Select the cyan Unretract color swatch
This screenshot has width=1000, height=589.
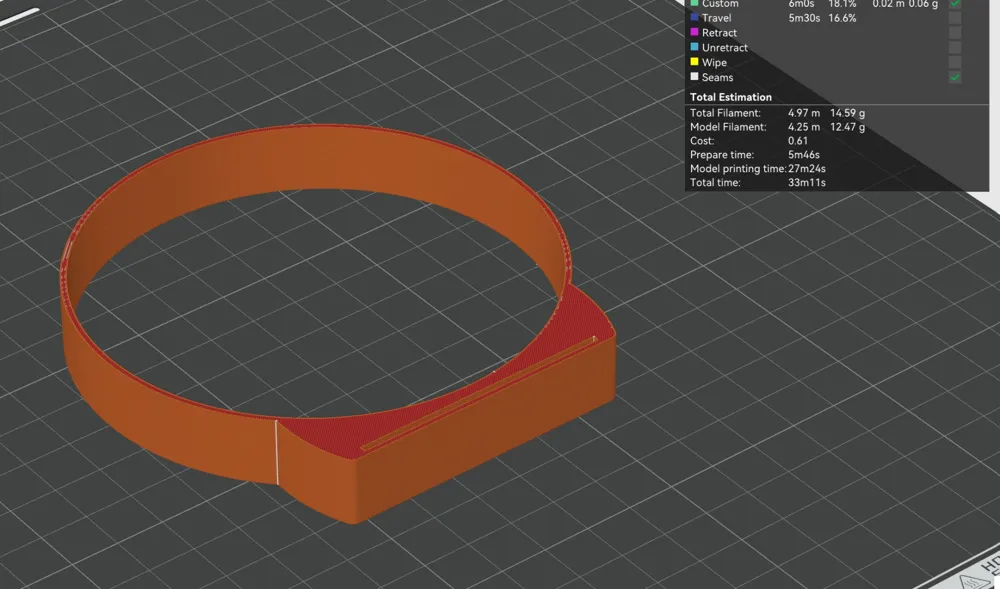click(695, 47)
